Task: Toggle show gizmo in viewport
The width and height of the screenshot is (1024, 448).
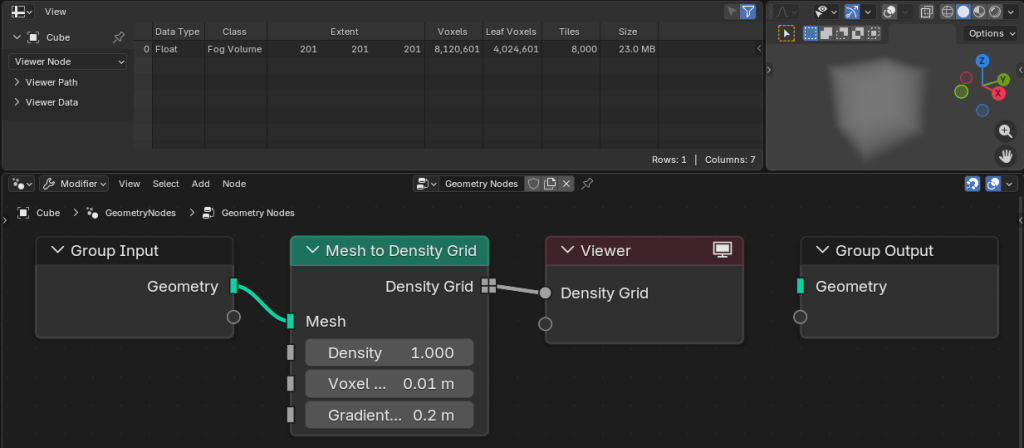Action: [x=852, y=12]
